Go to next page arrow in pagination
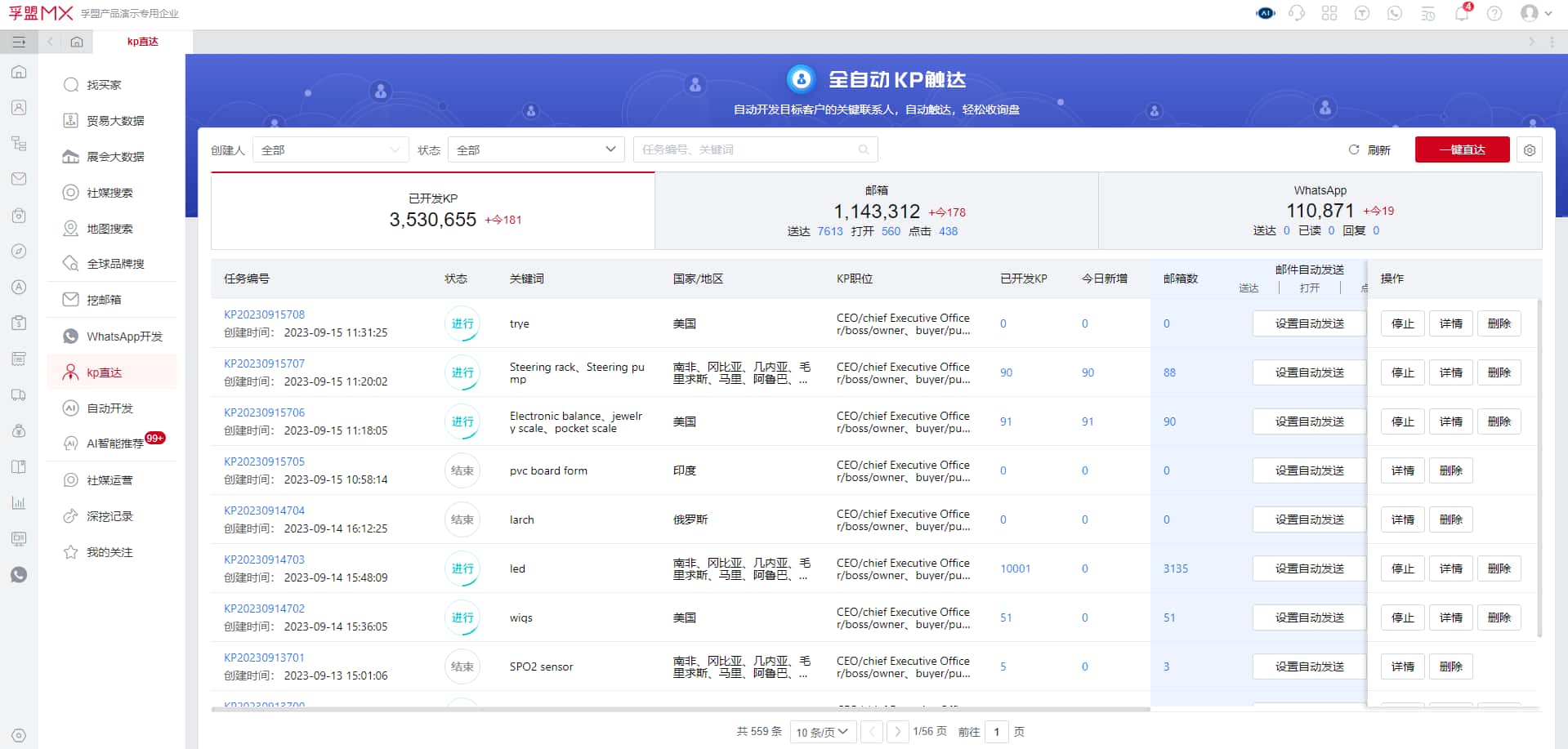 [x=897, y=732]
